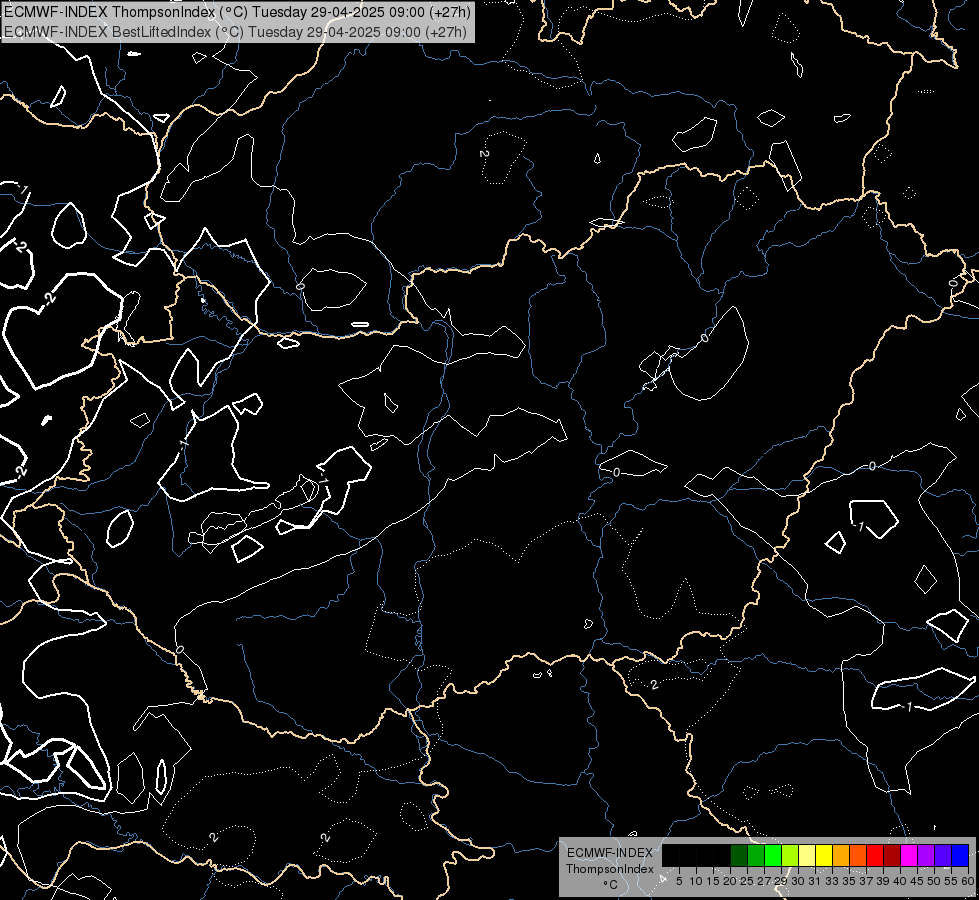Pick the dark red swatch between 39 and 40
This screenshot has width=979, height=900.
[892, 855]
